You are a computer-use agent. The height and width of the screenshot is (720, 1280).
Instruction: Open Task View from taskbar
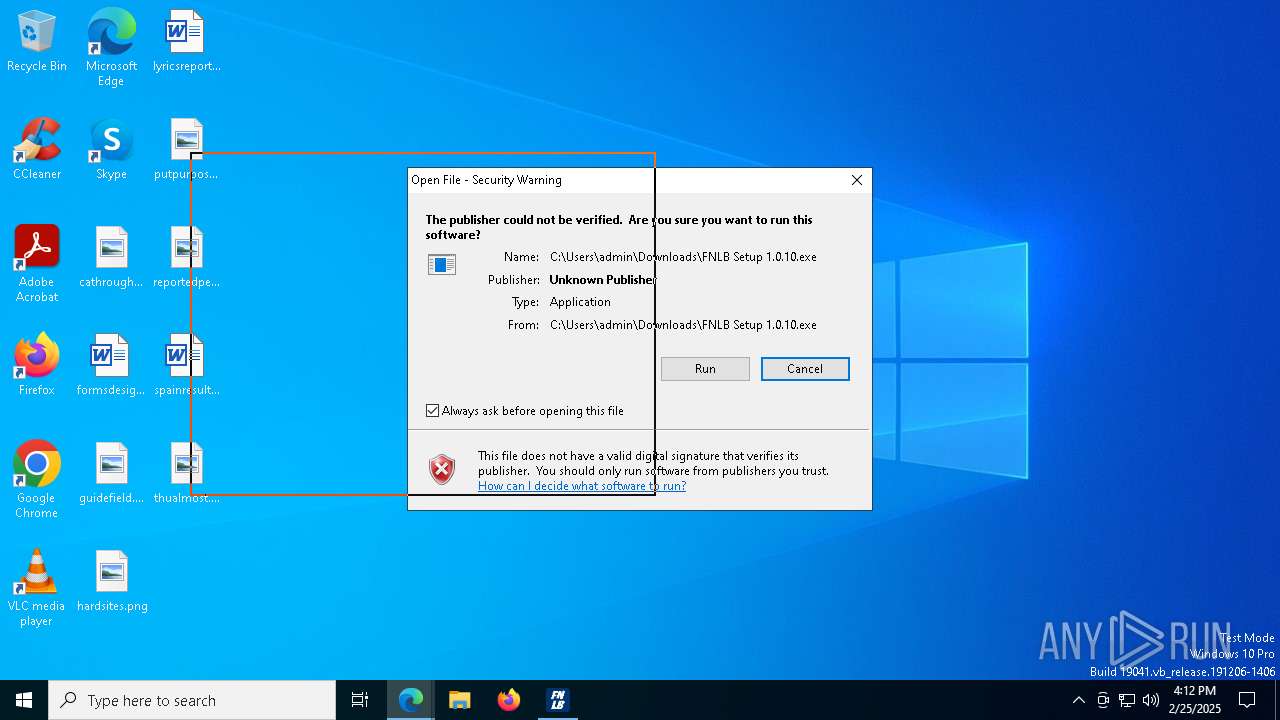tap(360, 700)
